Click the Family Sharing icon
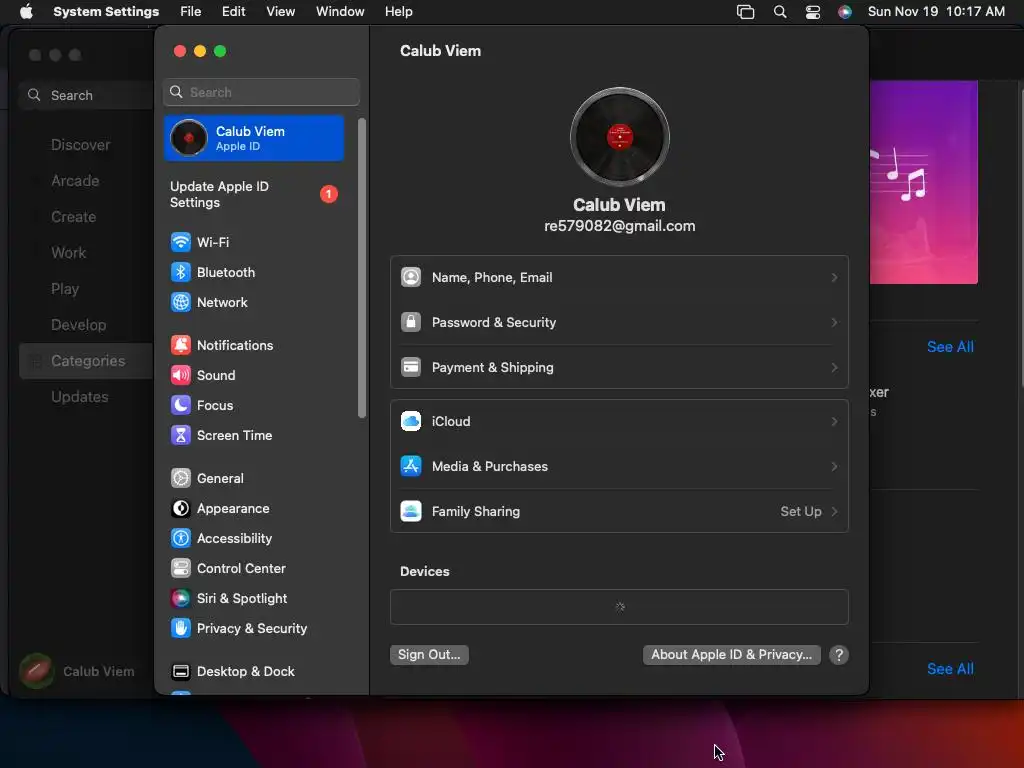1024x768 pixels. [411, 512]
